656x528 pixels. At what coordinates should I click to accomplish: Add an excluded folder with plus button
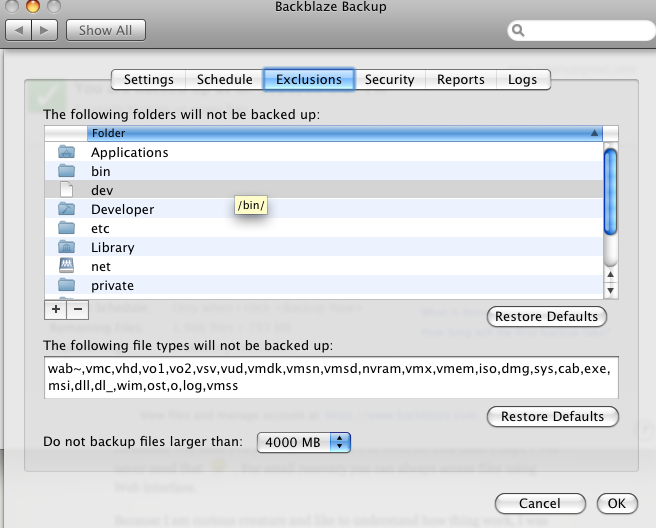point(56,309)
